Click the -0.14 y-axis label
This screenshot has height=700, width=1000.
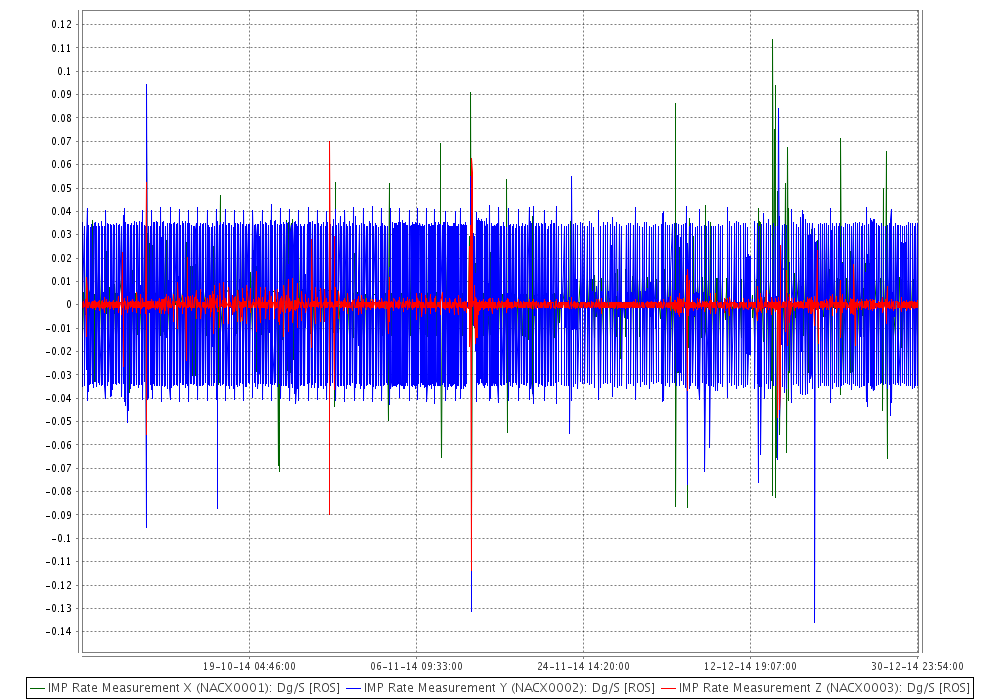click(59, 632)
